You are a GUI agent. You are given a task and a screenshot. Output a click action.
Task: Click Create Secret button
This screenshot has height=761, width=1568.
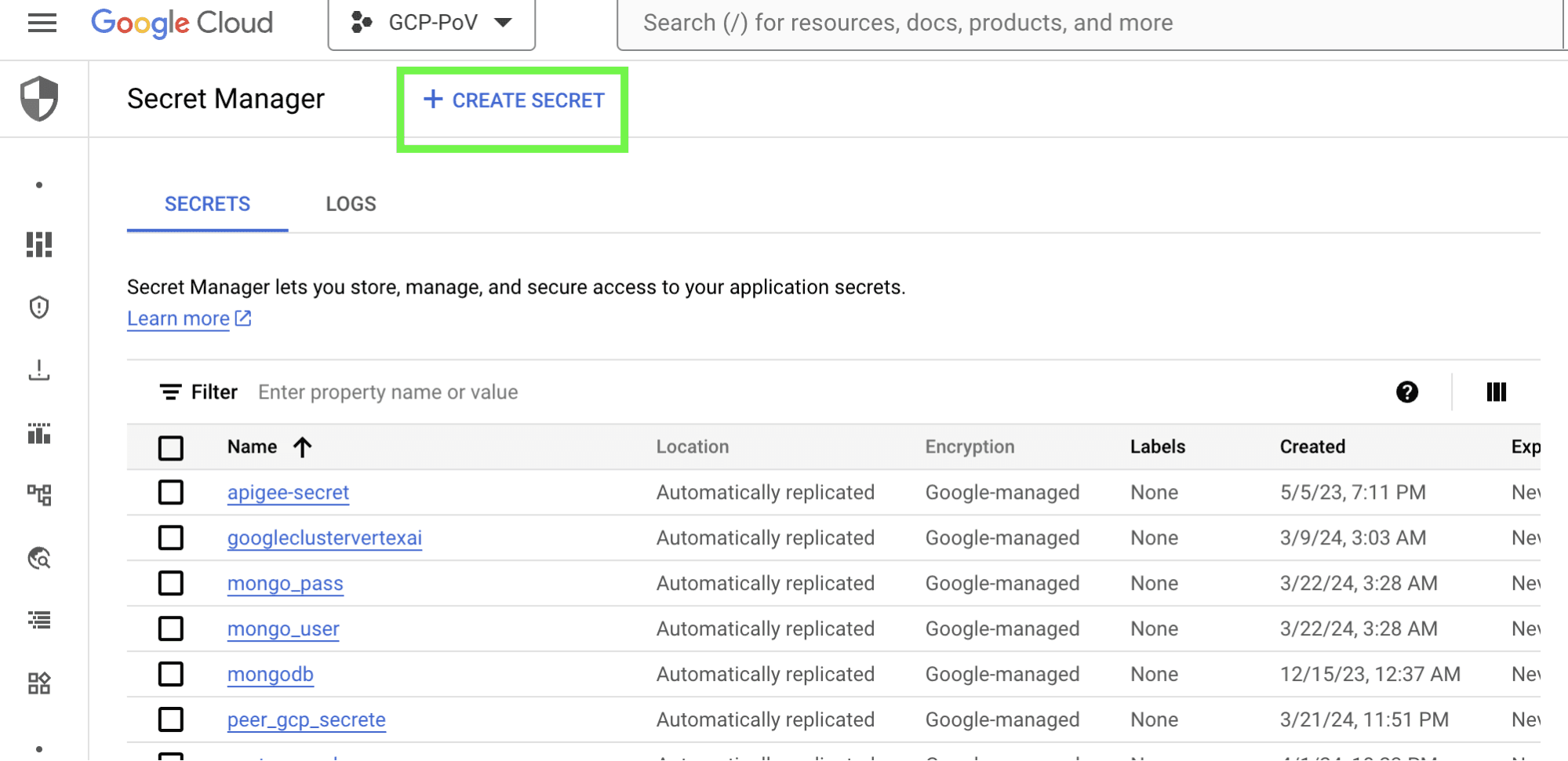(514, 100)
